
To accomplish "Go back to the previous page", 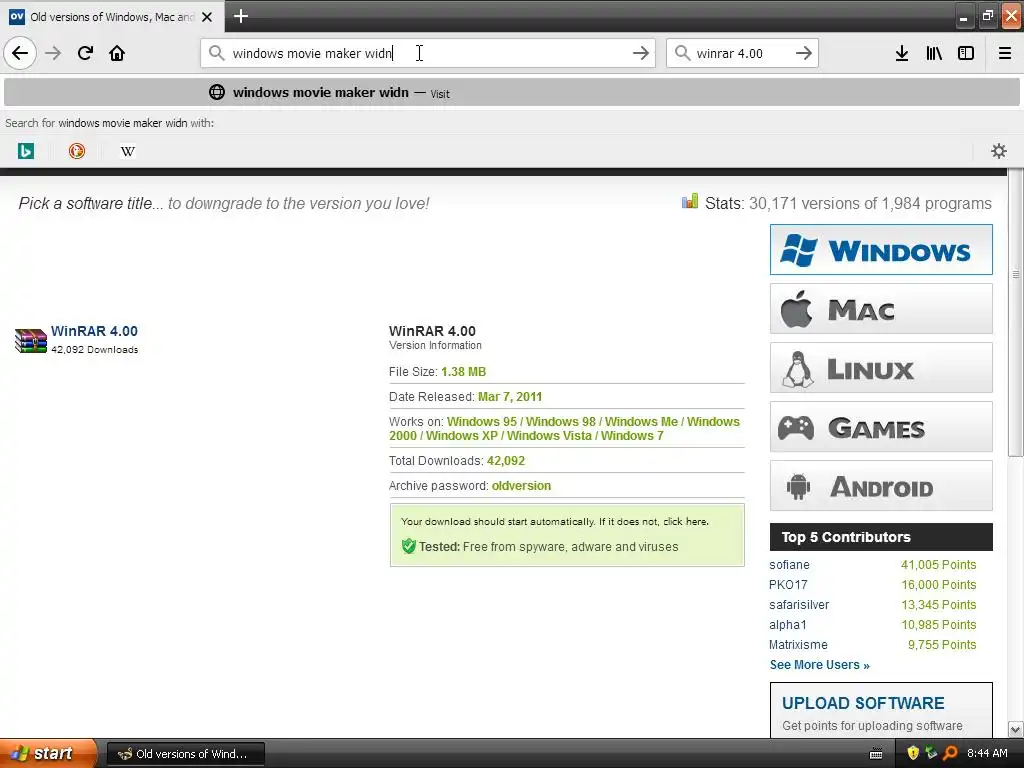I will [20, 53].
